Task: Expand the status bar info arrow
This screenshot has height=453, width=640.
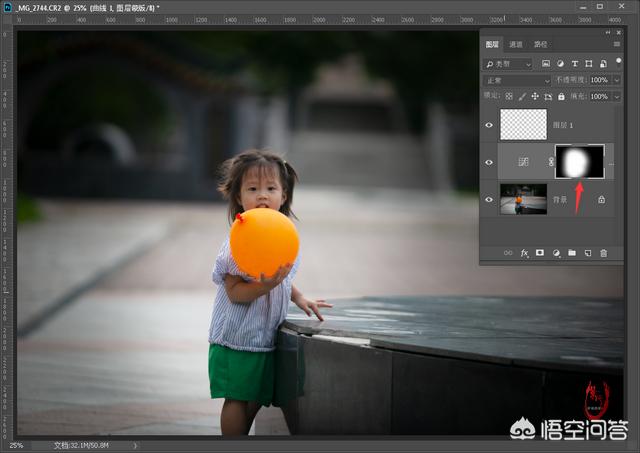Action: (135, 445)
